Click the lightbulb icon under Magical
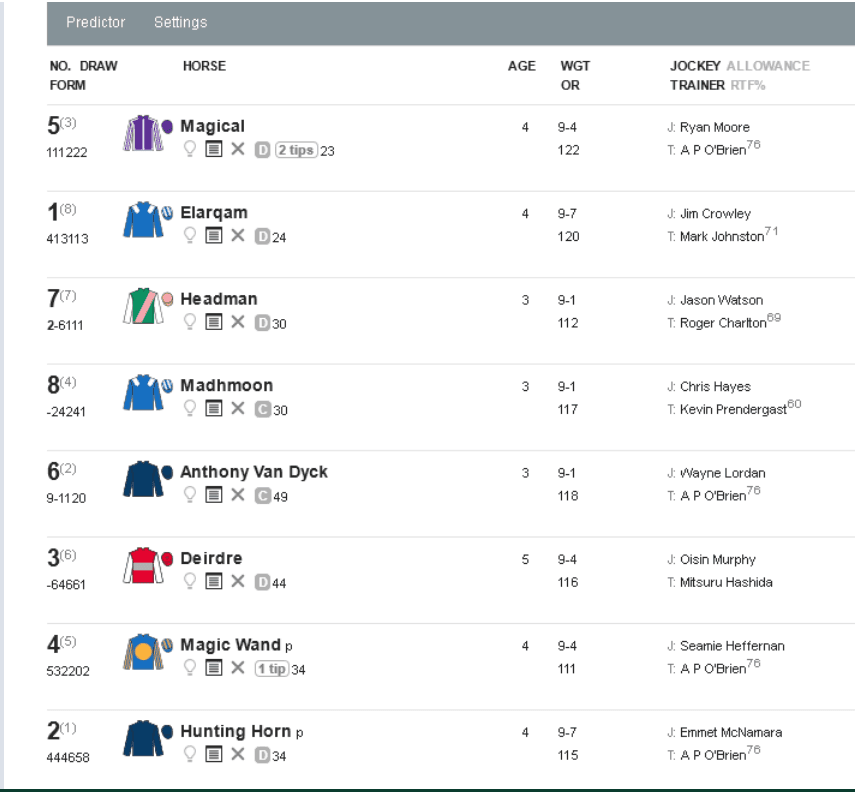Image resolution: width=855 pixels, height=792 pixels. 188,150
